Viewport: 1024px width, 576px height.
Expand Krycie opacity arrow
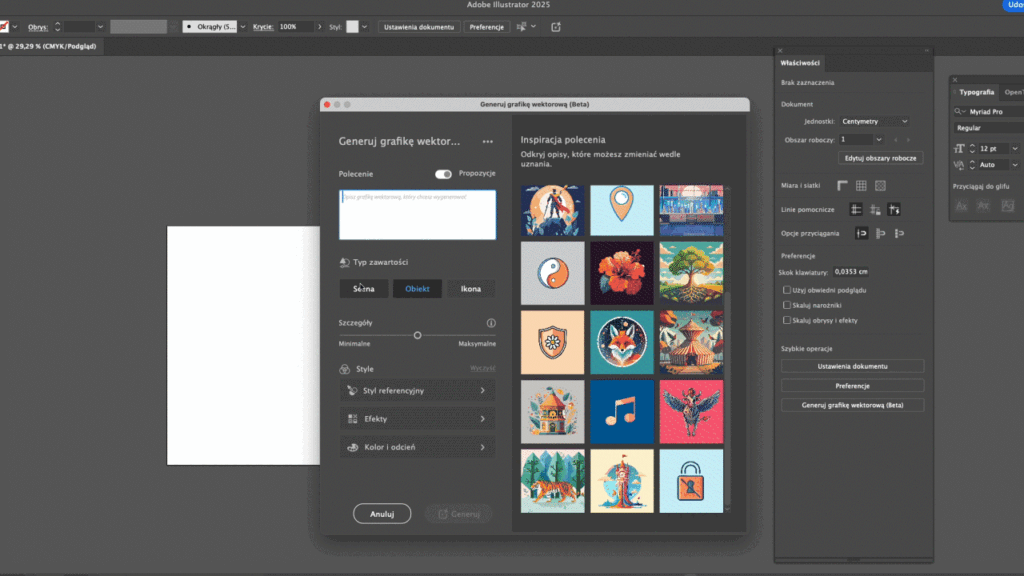(x=319, y=27)
